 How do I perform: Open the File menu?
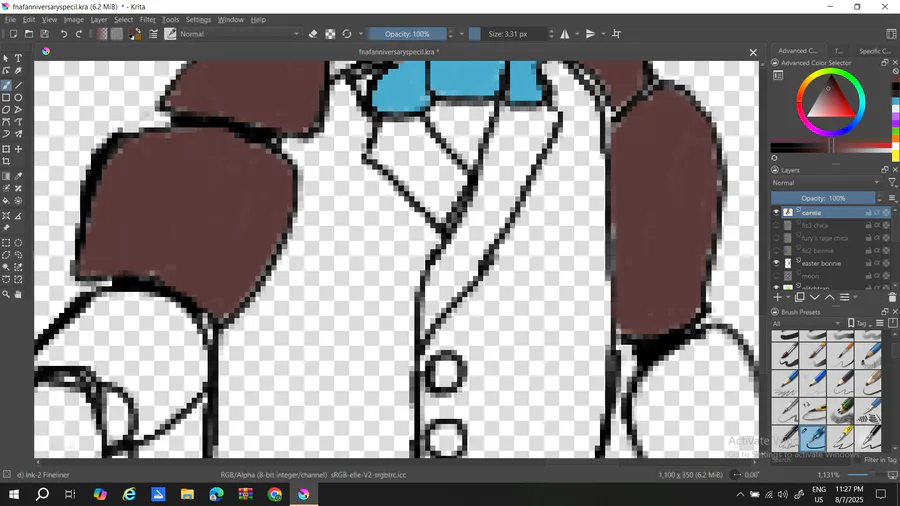tap(10, 20)
